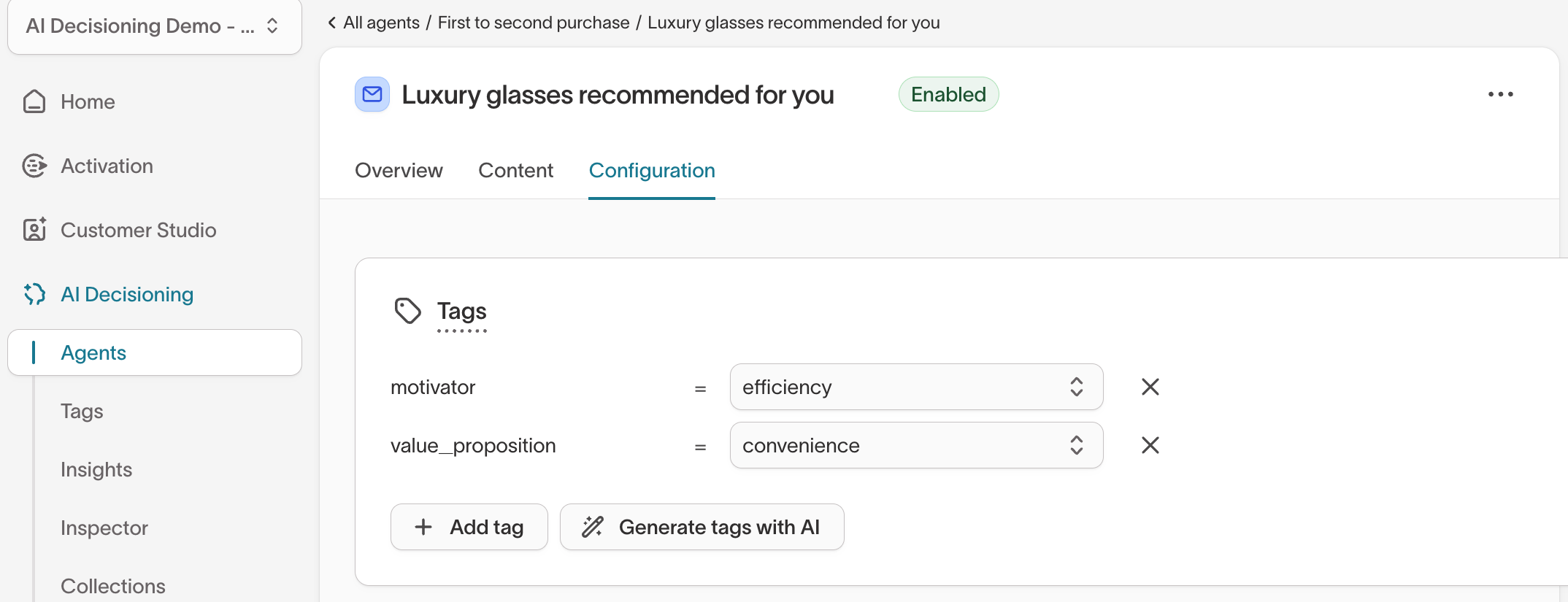Switch to the Overview tab
Screen dimensions: 1568x602
tap(399, 170)
